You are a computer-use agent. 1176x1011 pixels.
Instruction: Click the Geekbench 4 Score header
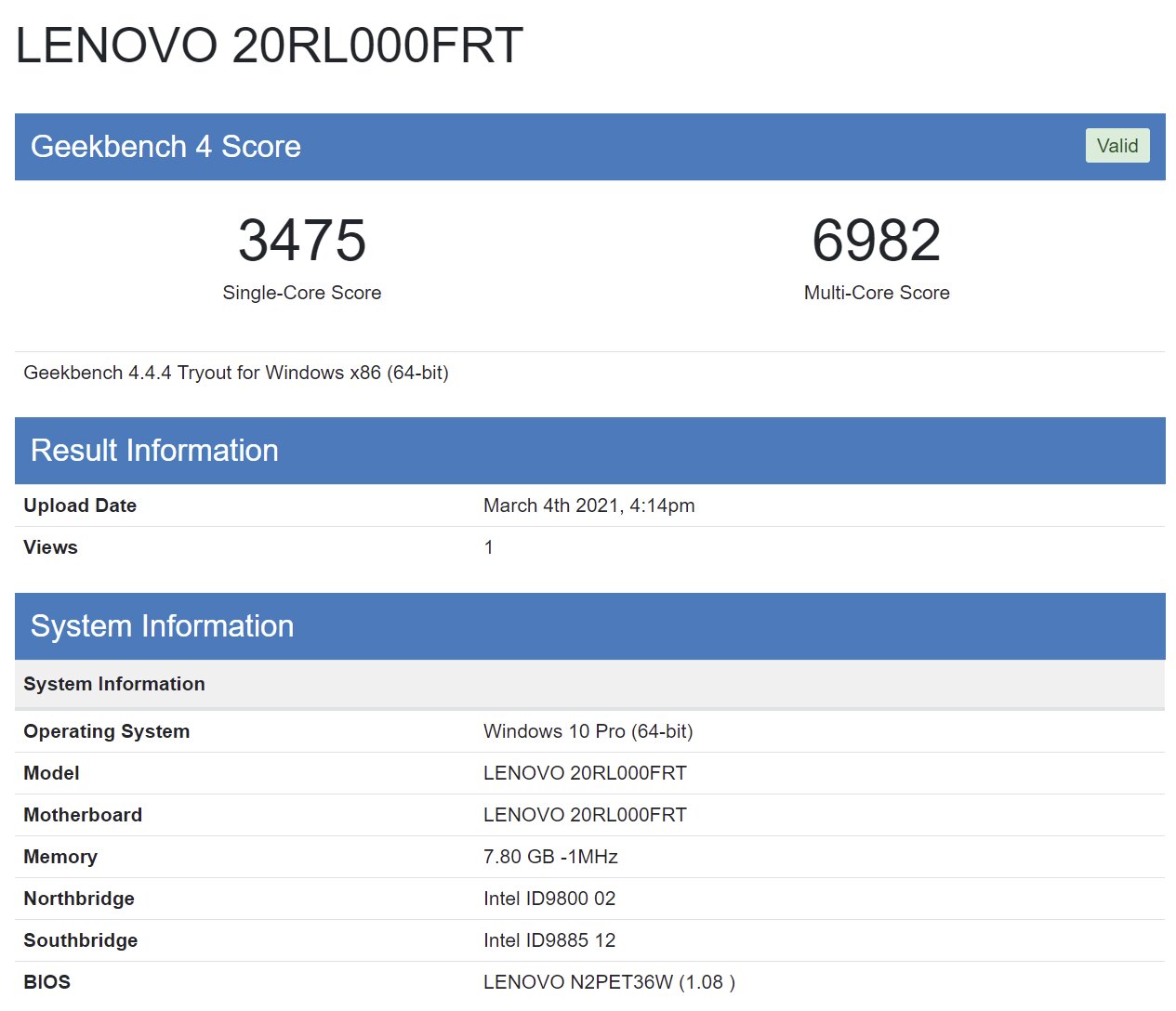pos(590,147)
